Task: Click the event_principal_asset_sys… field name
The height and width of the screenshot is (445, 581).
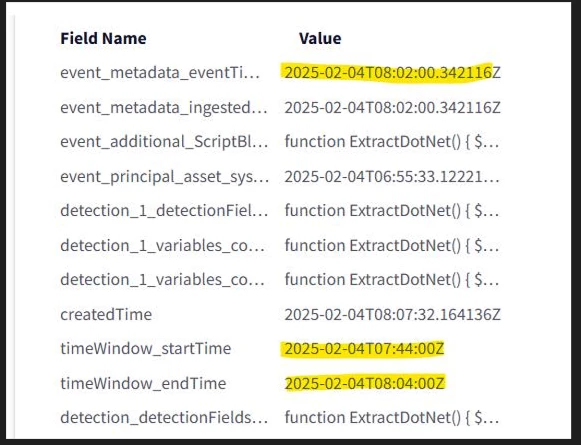Action: [x=165, y=177]
